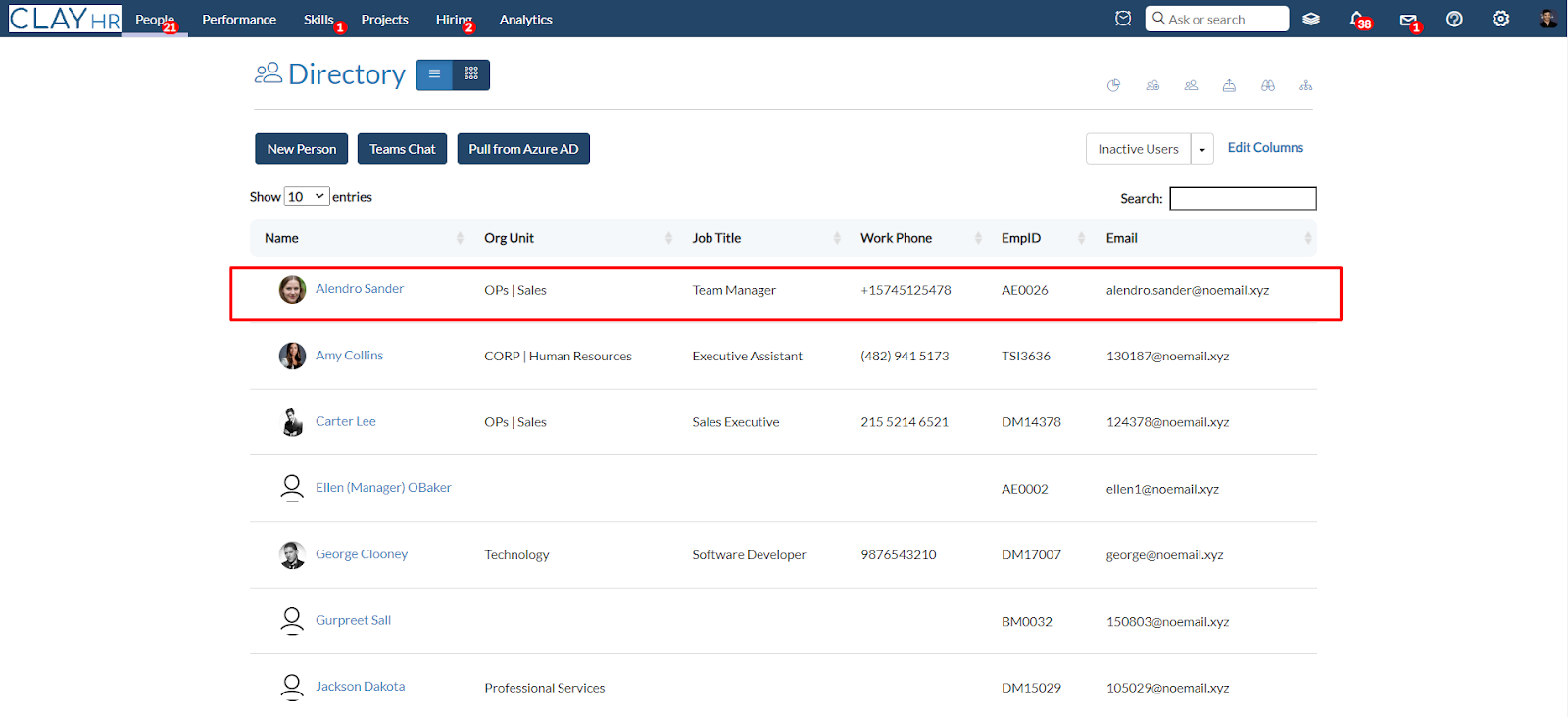Open the pie chart report icon
The width and height of the screenshot is (1568, 717).
1113,85
